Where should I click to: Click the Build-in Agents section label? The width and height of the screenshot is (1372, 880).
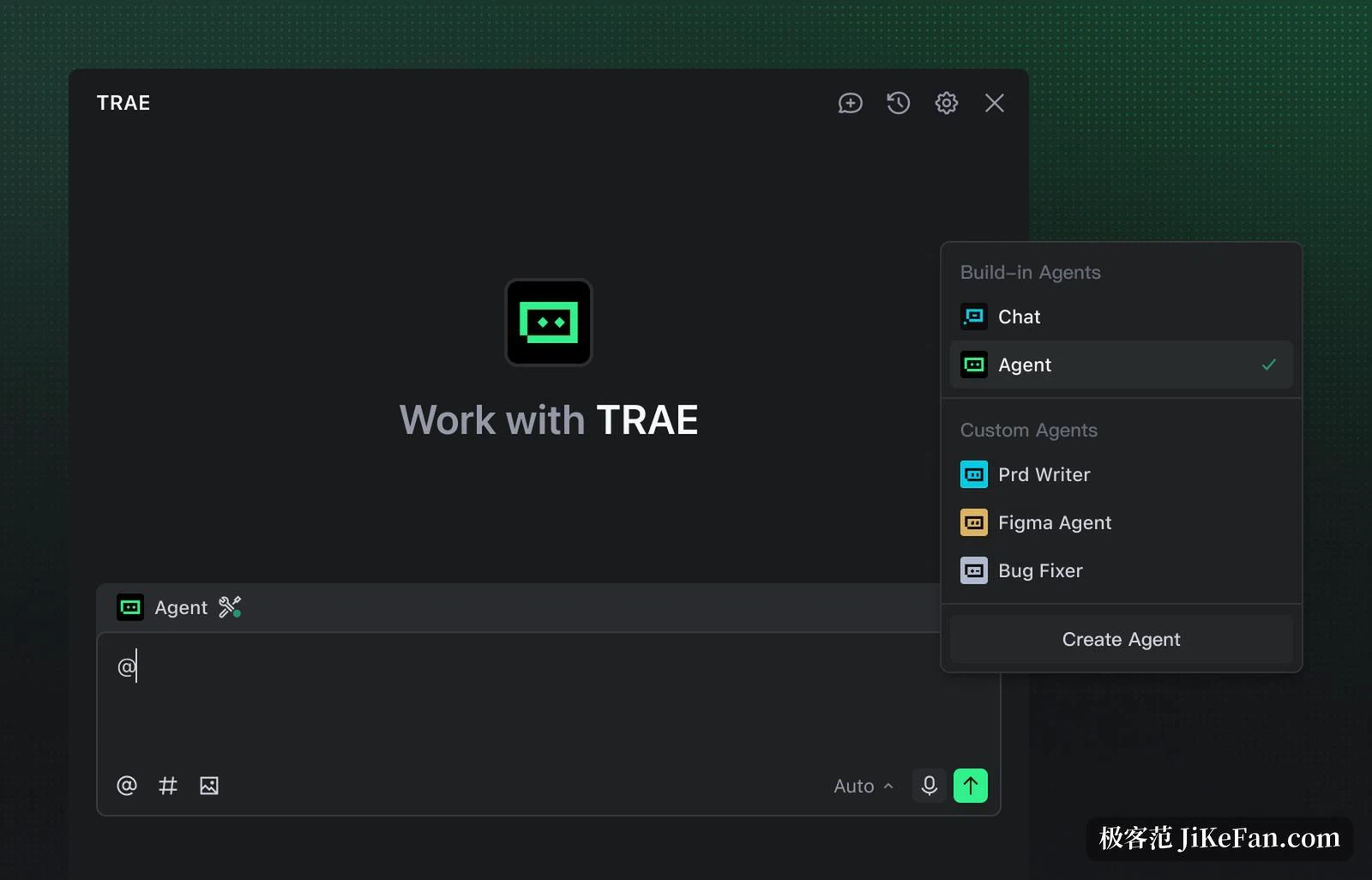tap(1030, 272)
